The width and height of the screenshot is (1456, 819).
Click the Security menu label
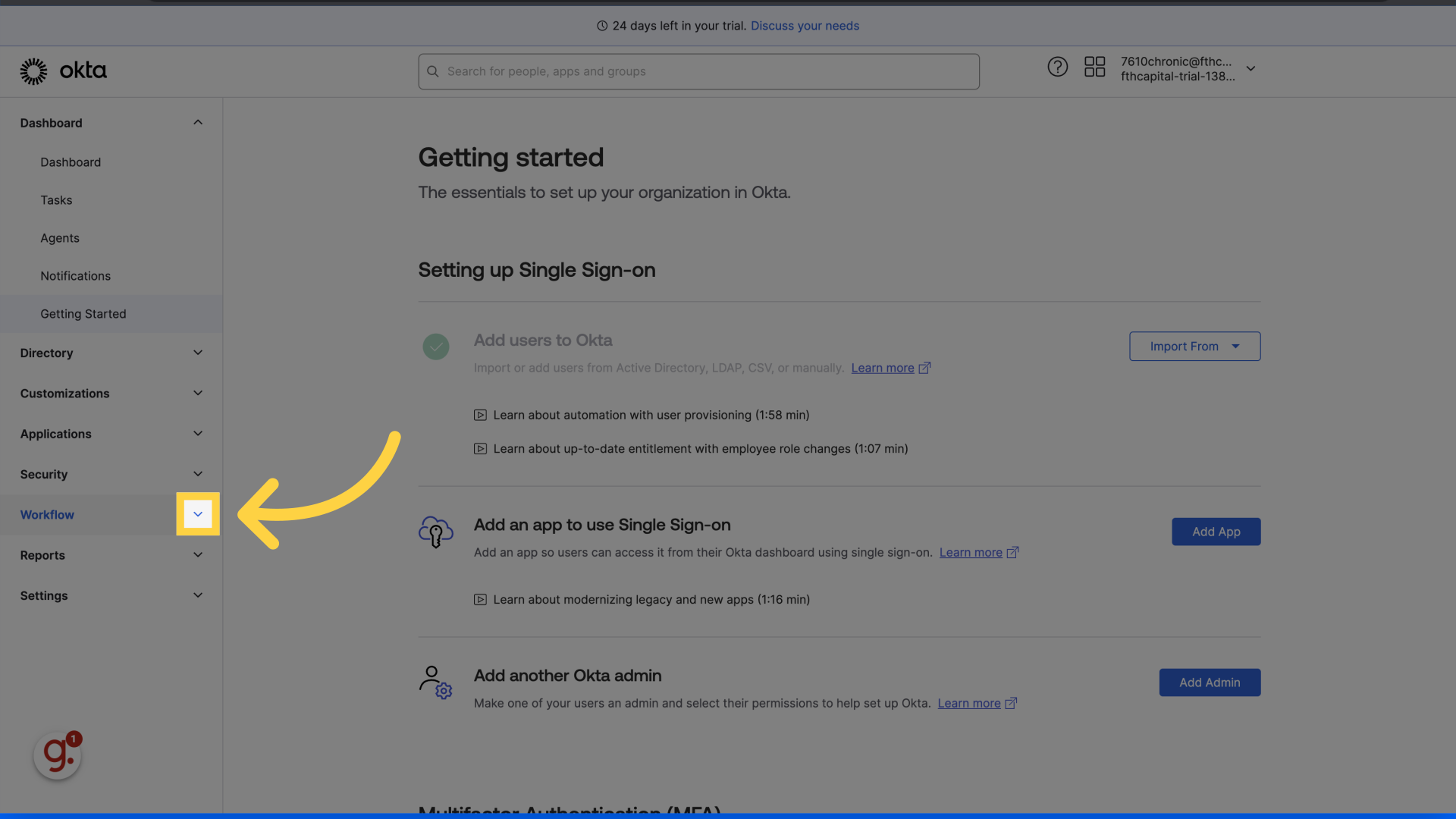[44, 475]
